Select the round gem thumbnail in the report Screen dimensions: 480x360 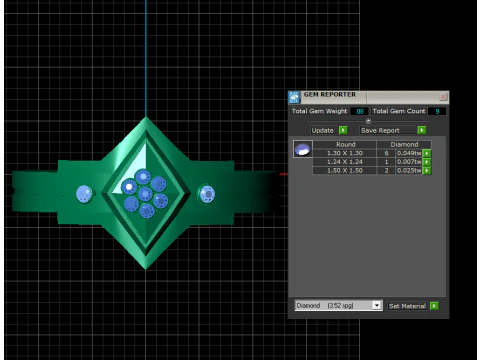pos(303,149)
